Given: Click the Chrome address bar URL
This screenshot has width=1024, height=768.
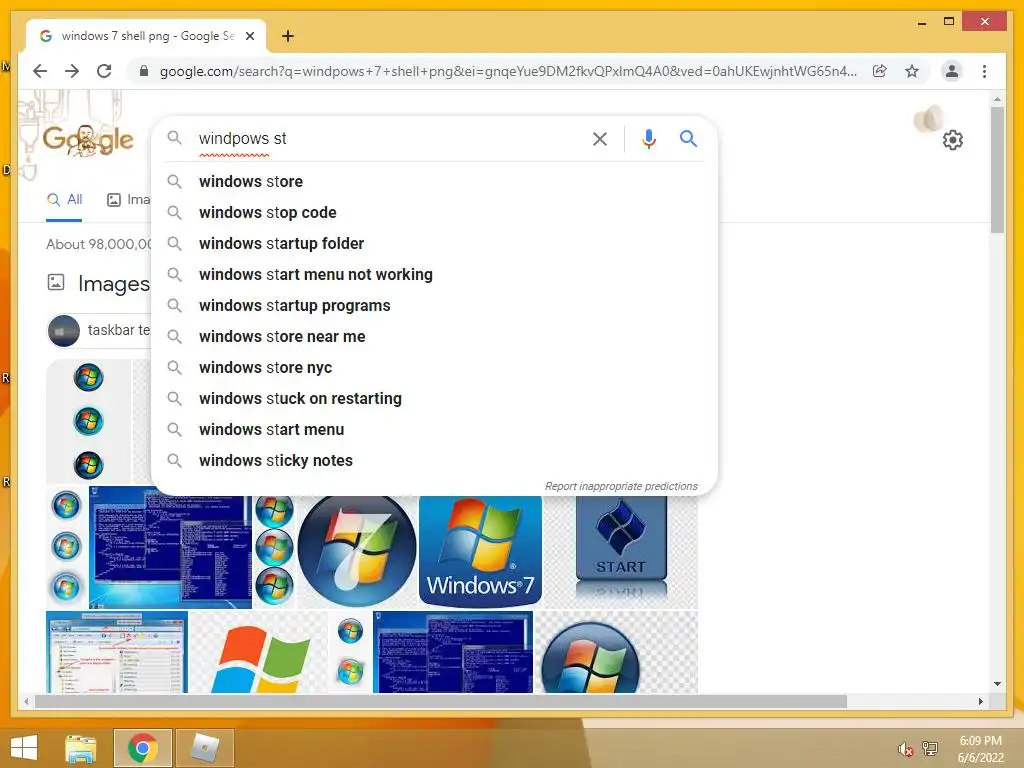Looking at the screenshot, I should 508,71.
